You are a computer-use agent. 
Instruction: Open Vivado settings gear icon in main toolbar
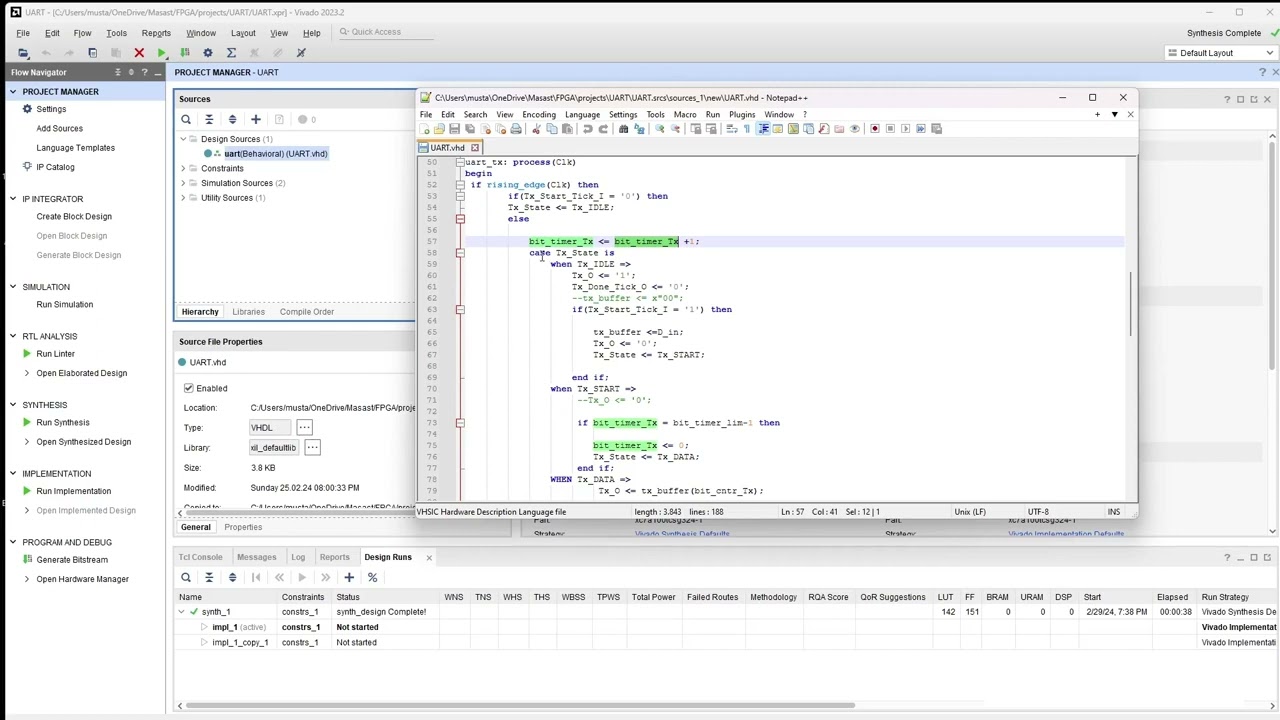[207, 53]
